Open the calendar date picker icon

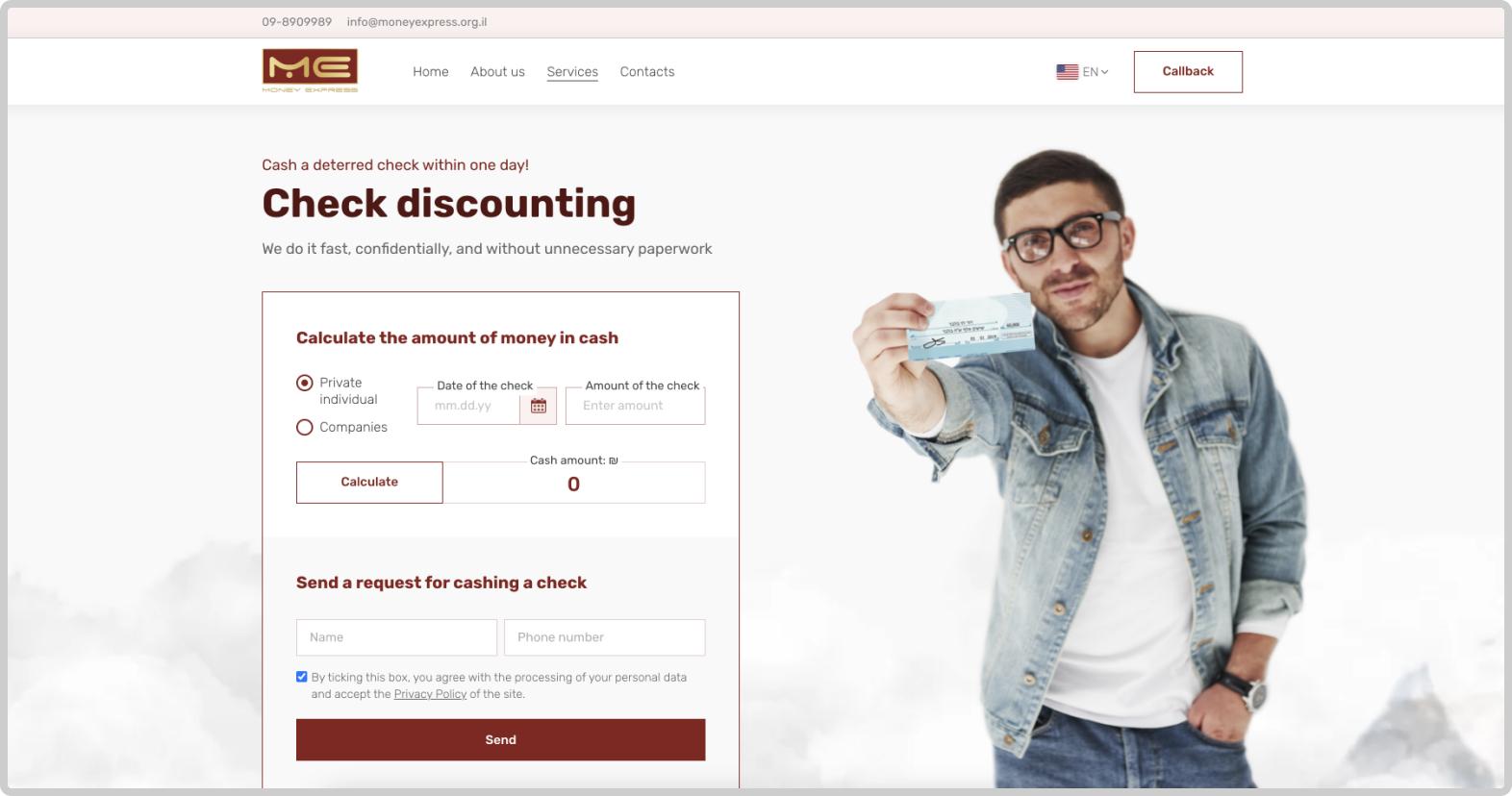[x=539, y=406]
